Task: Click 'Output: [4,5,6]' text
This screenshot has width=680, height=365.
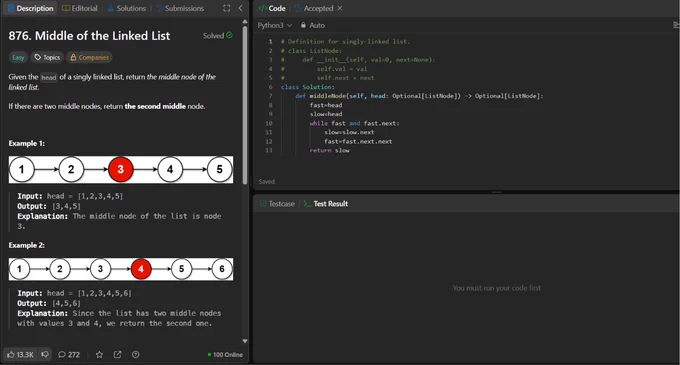Action: [x=49, y=303]
